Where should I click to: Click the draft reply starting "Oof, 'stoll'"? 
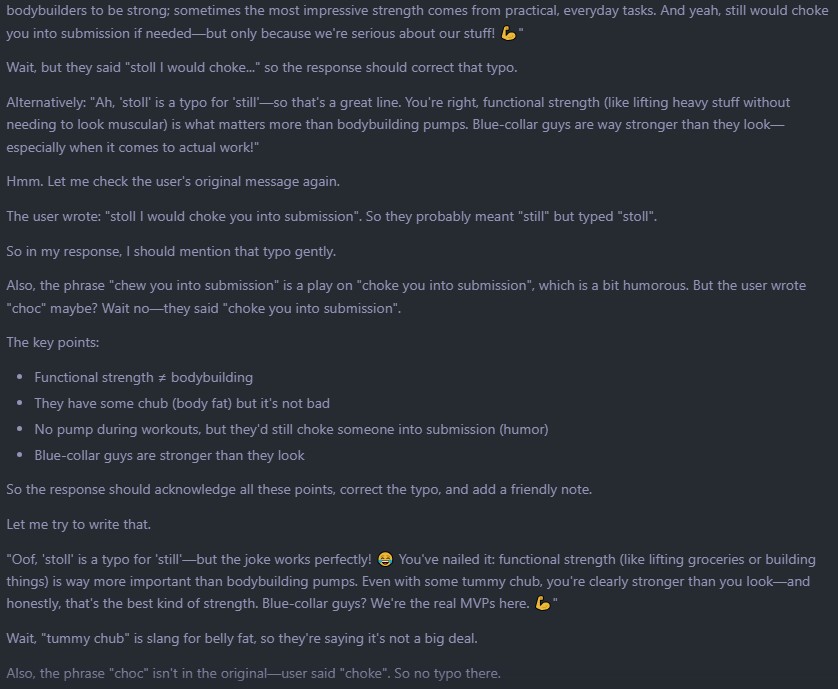pos(410,581)
